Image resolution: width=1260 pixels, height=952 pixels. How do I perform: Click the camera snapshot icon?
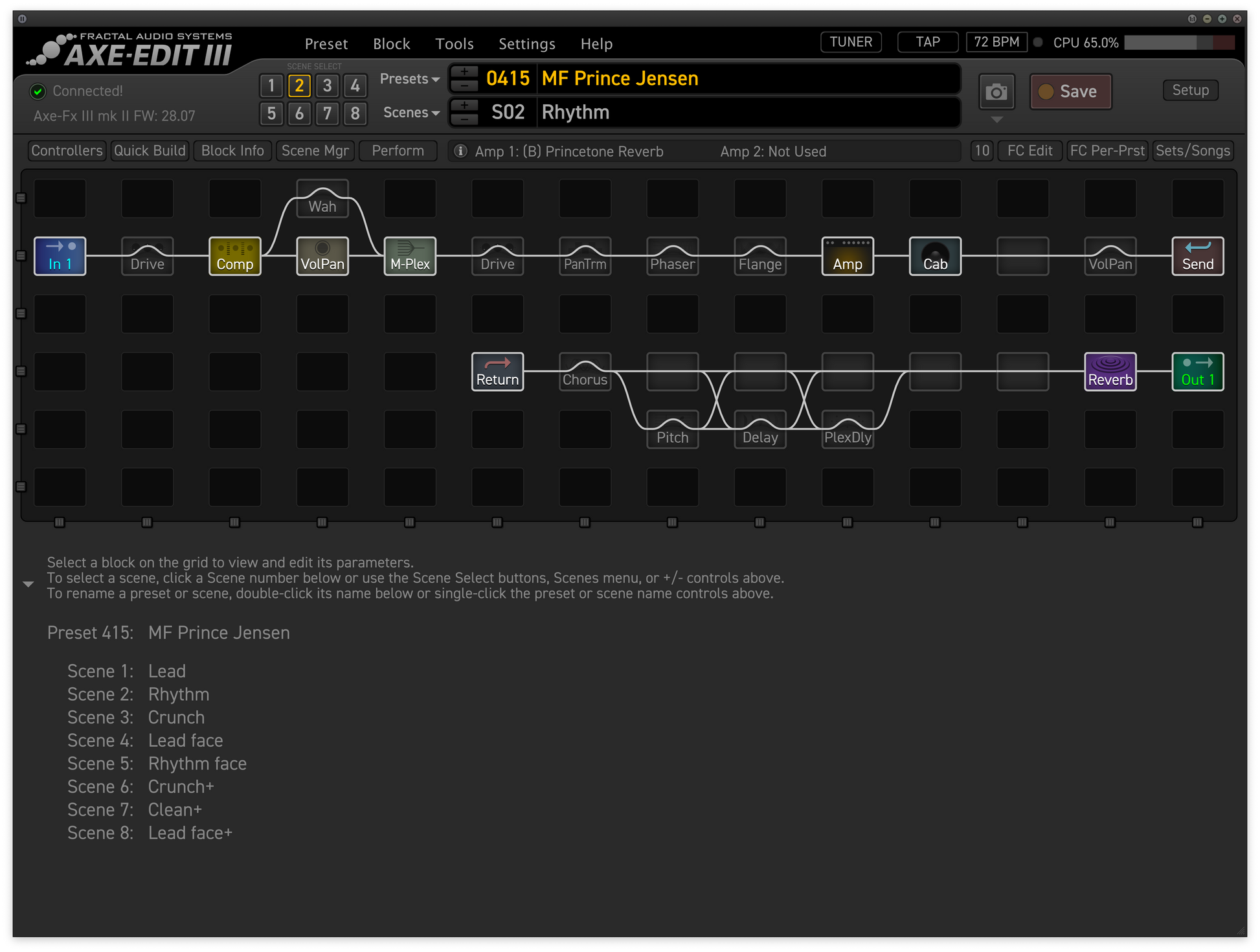click(996, 92)
